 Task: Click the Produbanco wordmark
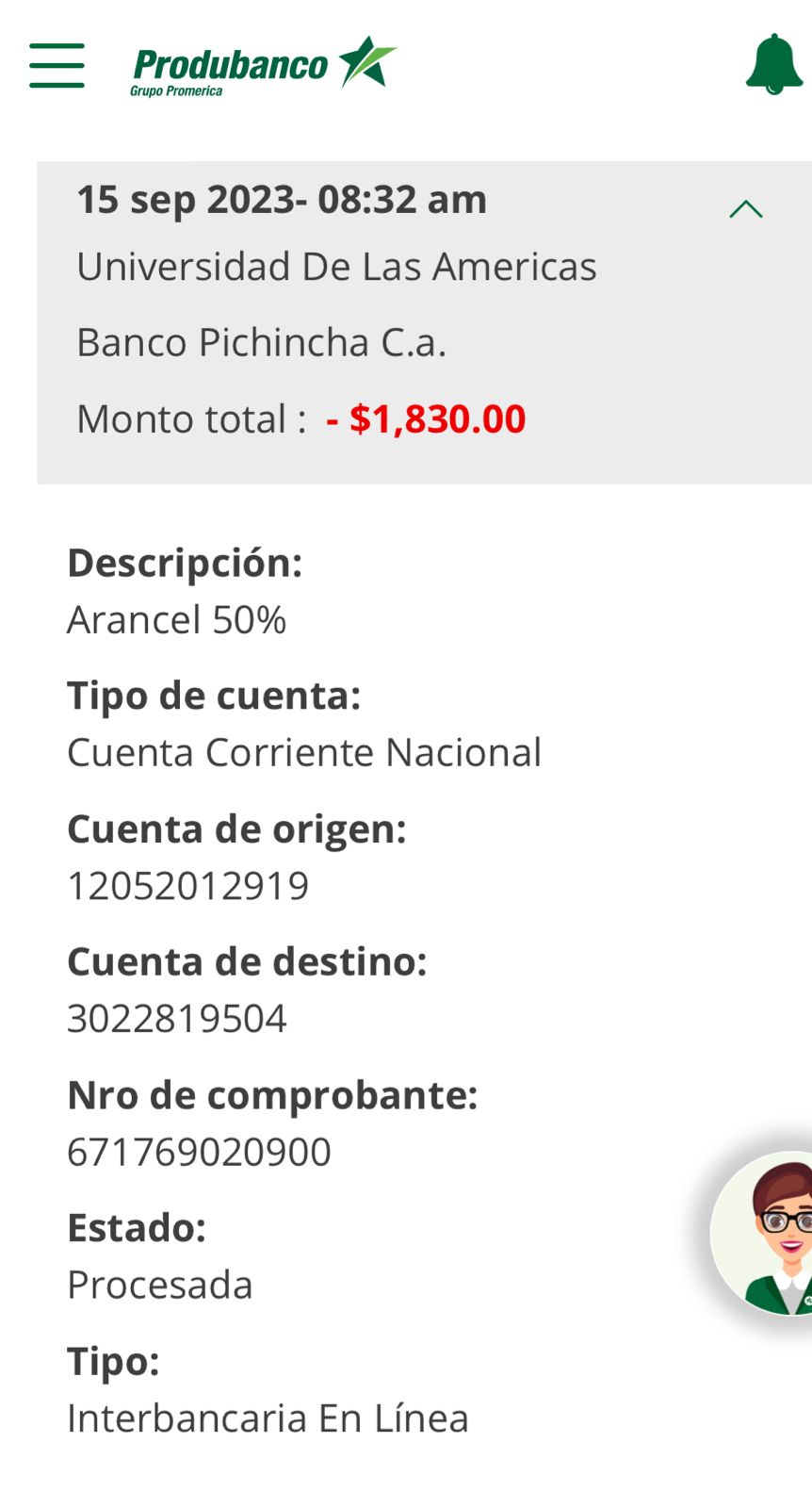[231, 65]
